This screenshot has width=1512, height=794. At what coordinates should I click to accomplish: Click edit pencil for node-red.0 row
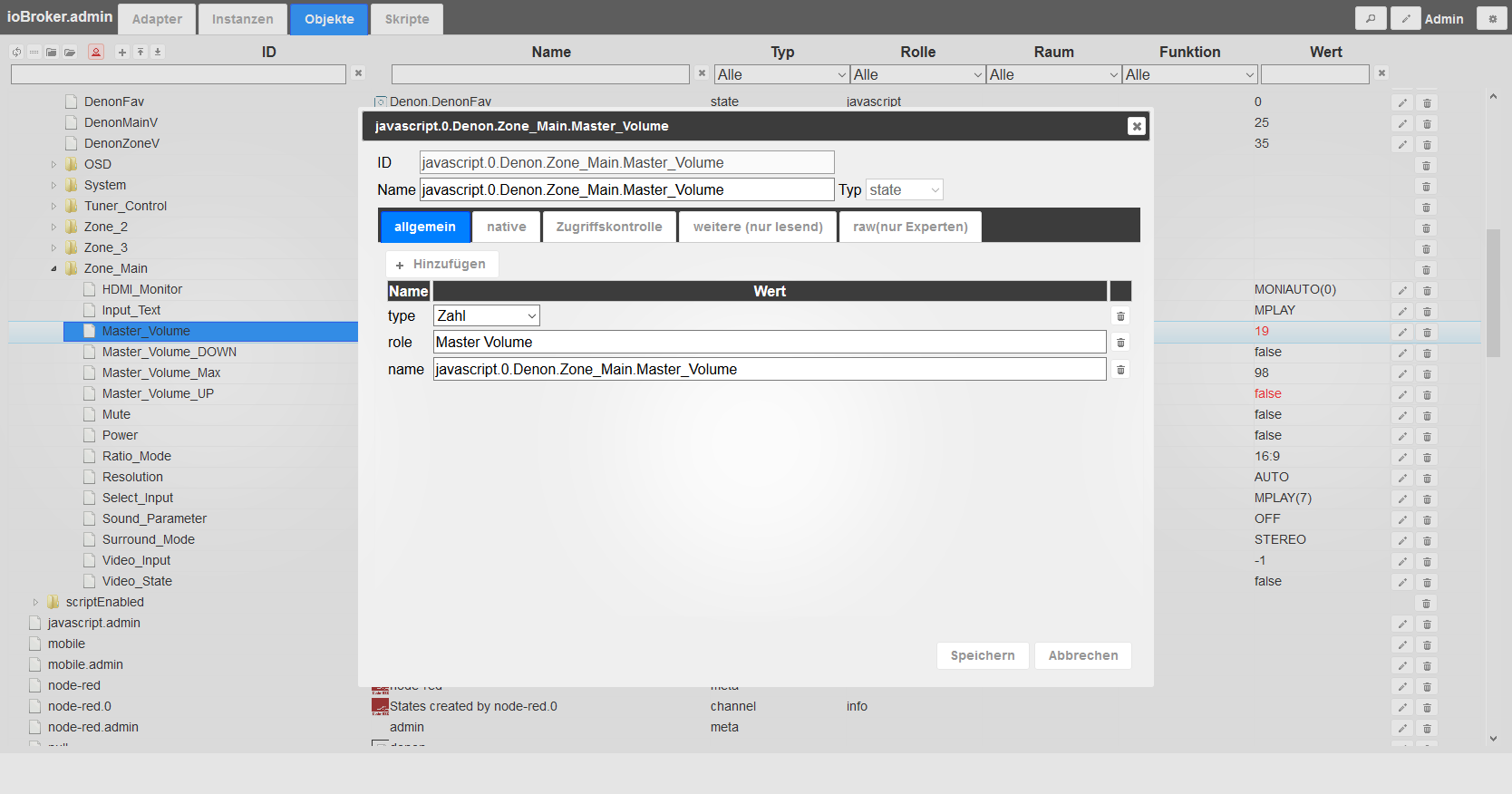click(1402, 708)
